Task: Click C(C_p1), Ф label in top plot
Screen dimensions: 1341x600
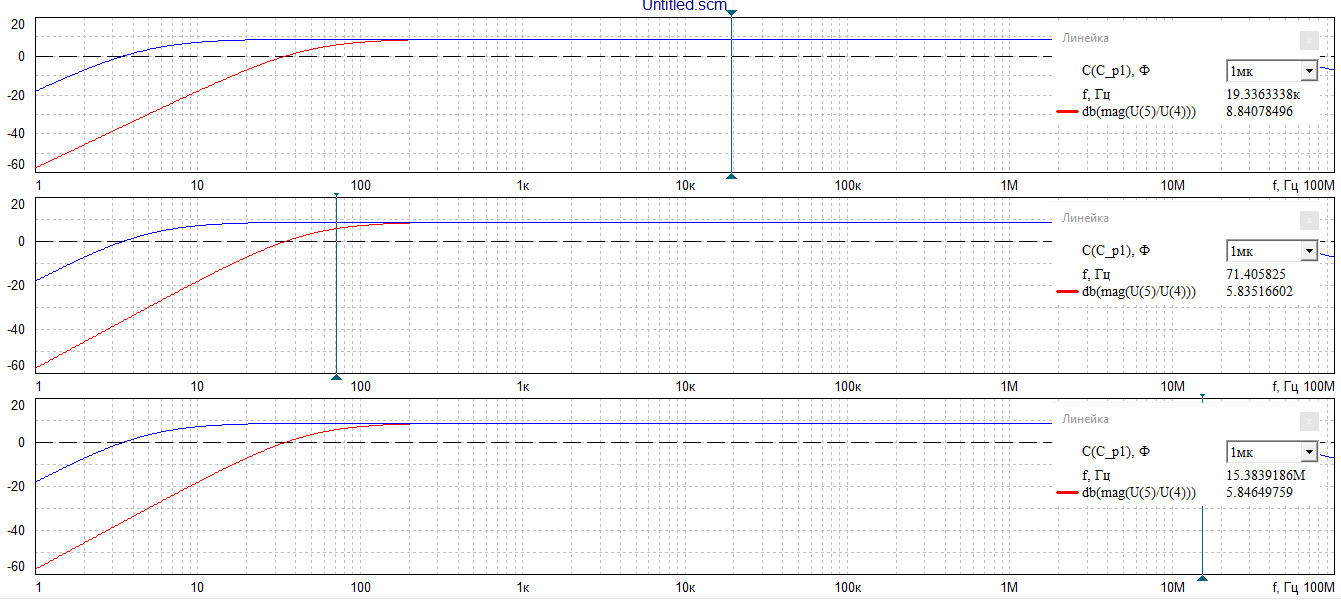Action: (1115, 71)
